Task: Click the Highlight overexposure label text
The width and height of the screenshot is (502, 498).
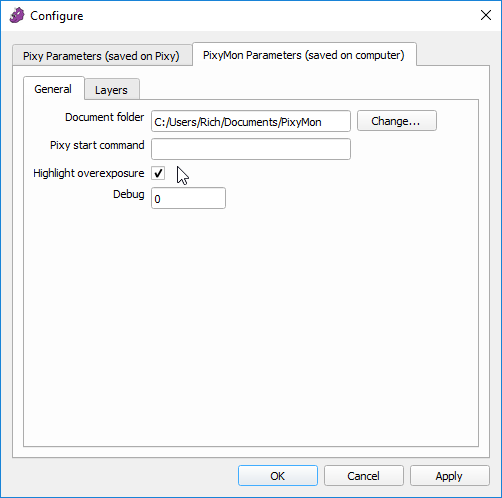Action: [x=89, y=173]
